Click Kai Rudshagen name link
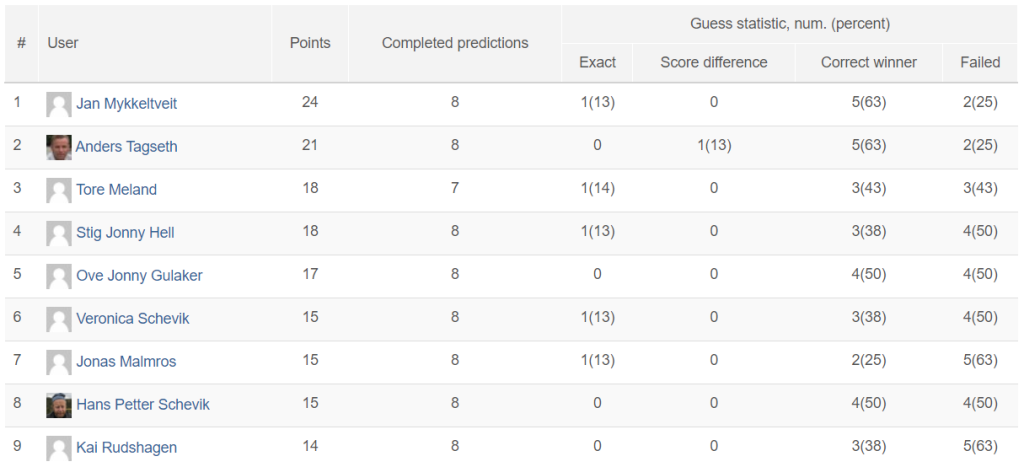This screenshot has height=467, width=1024. click(x=127, y=448)
